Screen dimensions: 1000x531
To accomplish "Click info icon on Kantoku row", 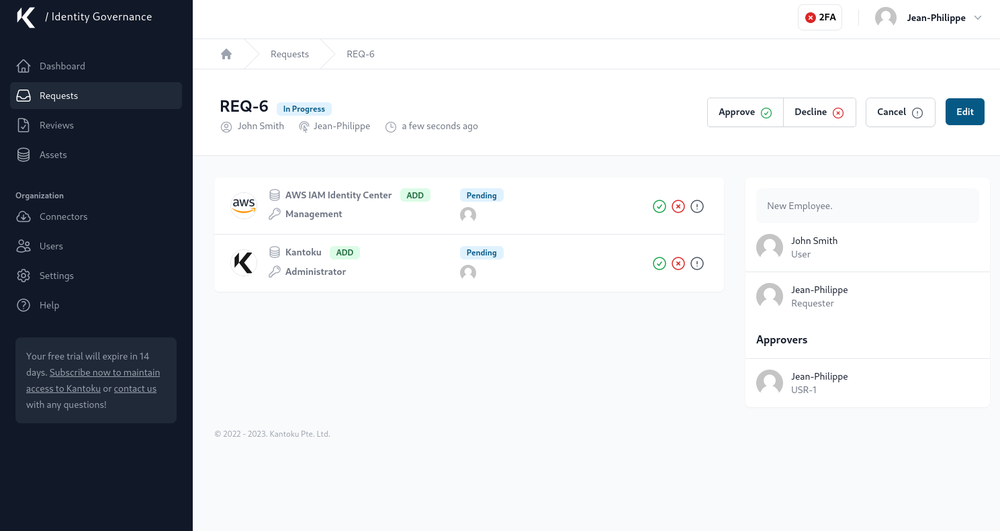I will coord(697,263).
